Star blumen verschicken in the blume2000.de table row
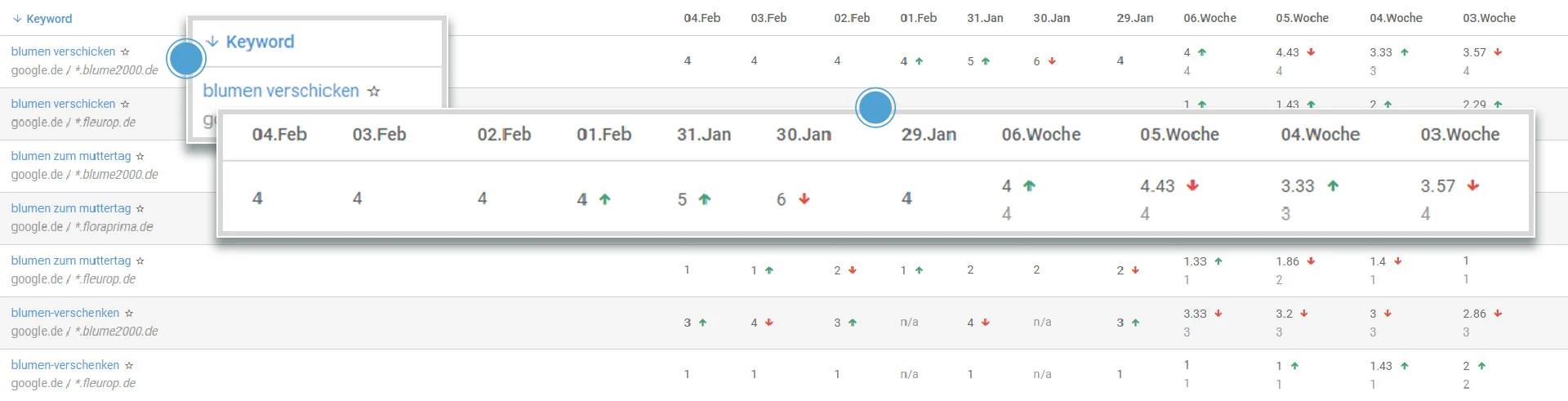 [125, 51]
